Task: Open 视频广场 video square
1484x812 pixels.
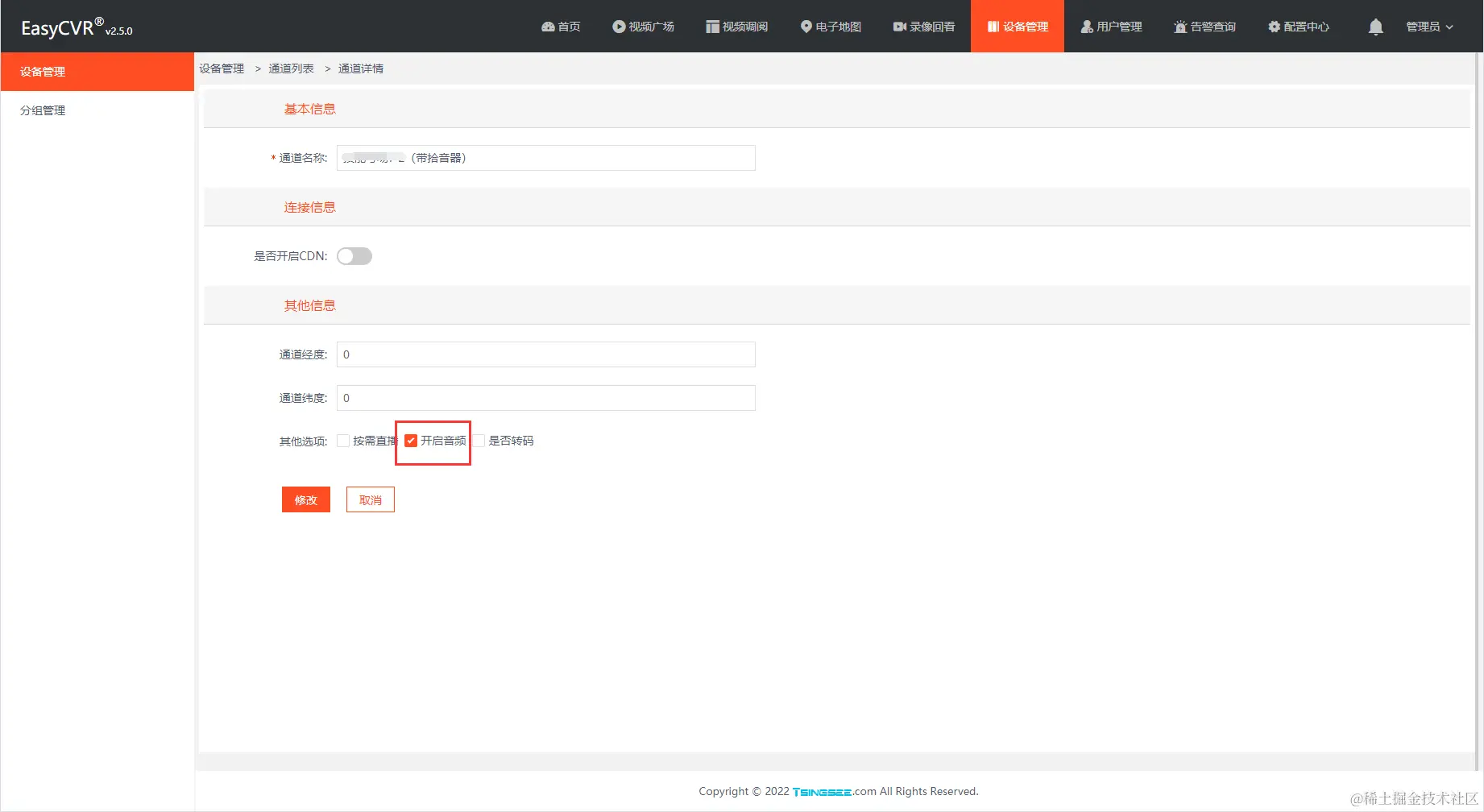Action: click(x=643, y=27)
